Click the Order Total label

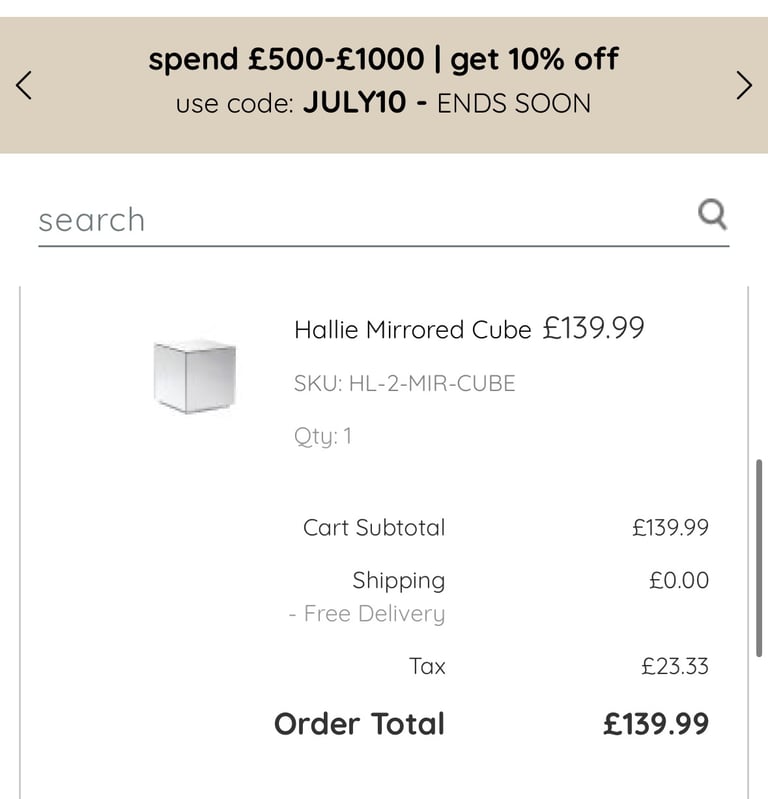click(x=360, y=724)
